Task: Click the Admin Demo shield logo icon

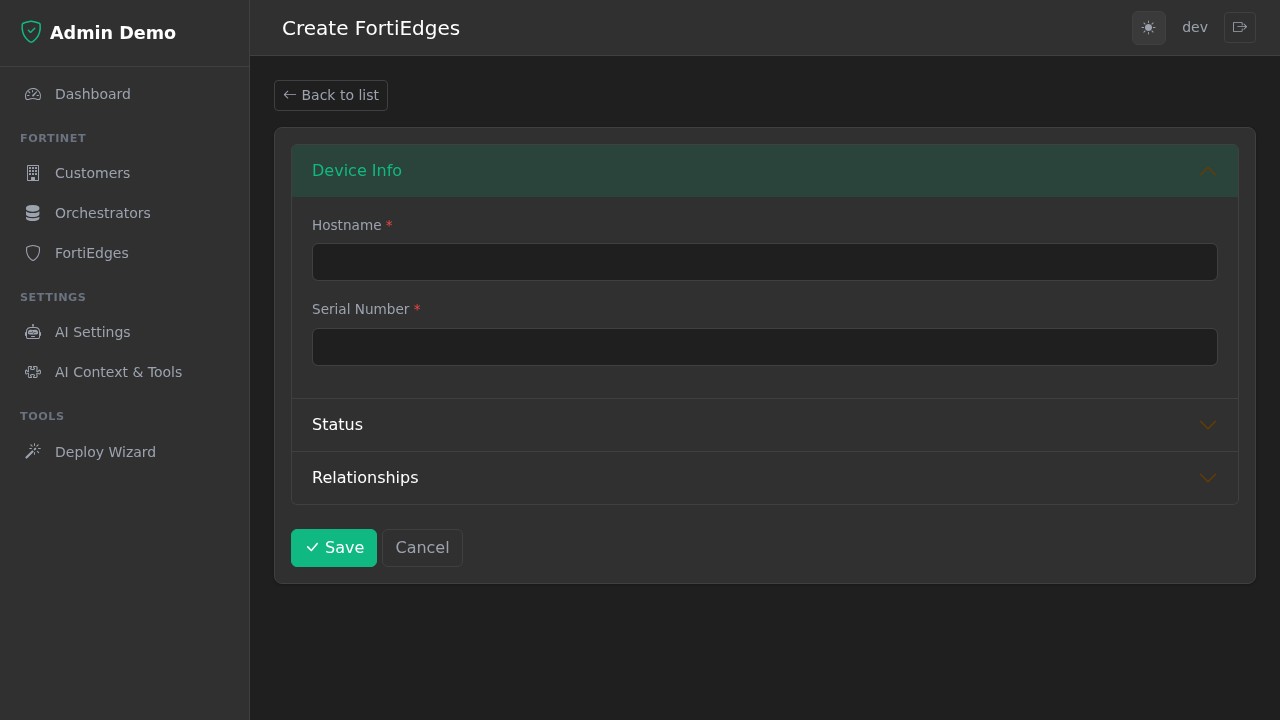Action: [x=31, y=32]
